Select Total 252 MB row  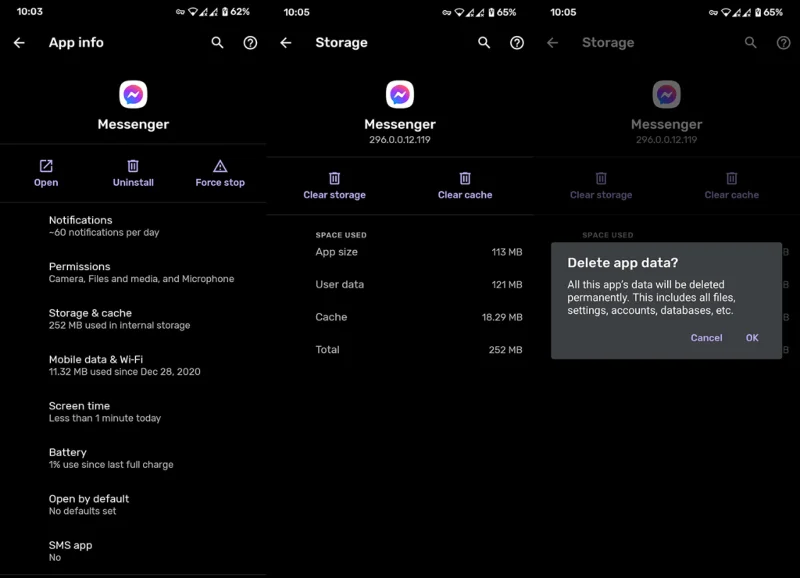pyautogui.click(x=418, y=350)
